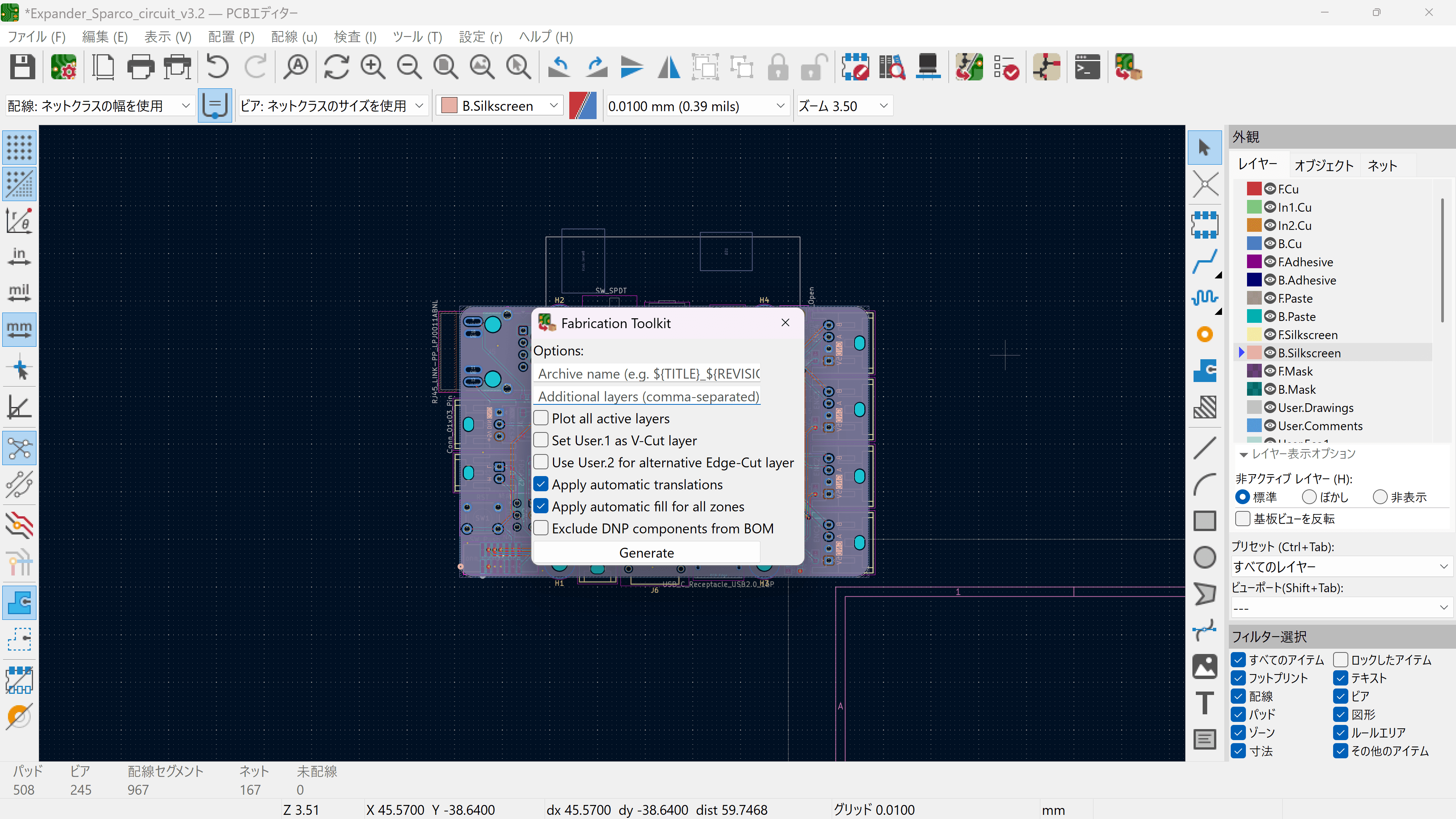The image size is (1456, 819).
Task: Click the print icon in toolbar
Action: pos(140,67)
